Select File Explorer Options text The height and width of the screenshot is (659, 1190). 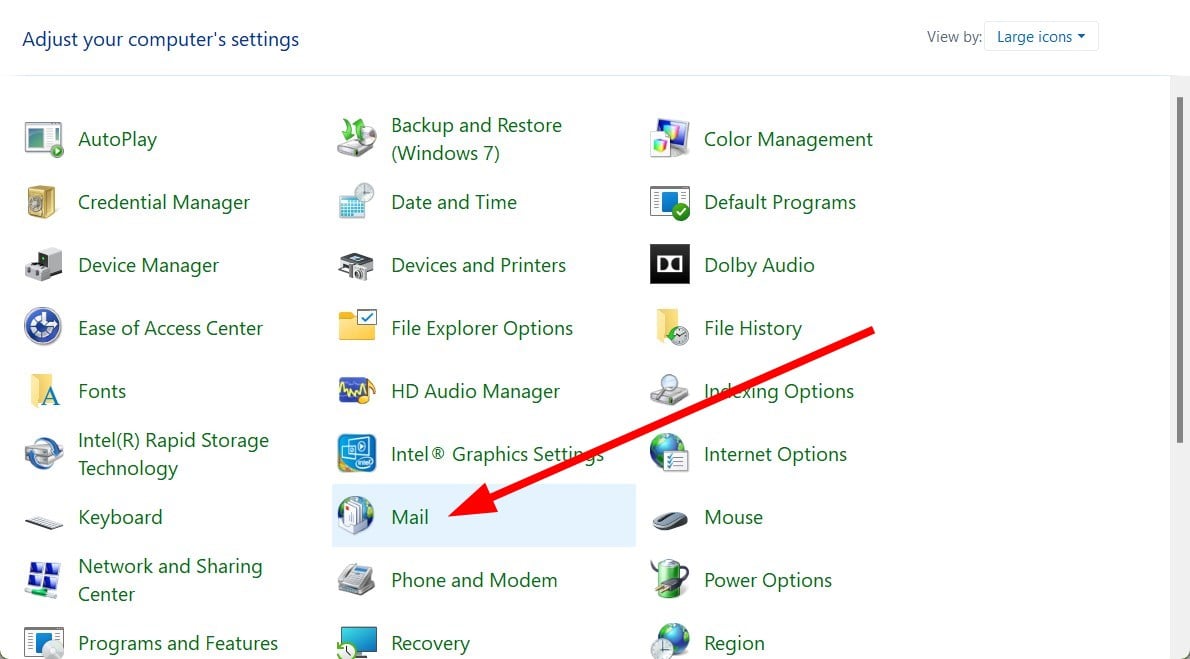click(482, 328)
